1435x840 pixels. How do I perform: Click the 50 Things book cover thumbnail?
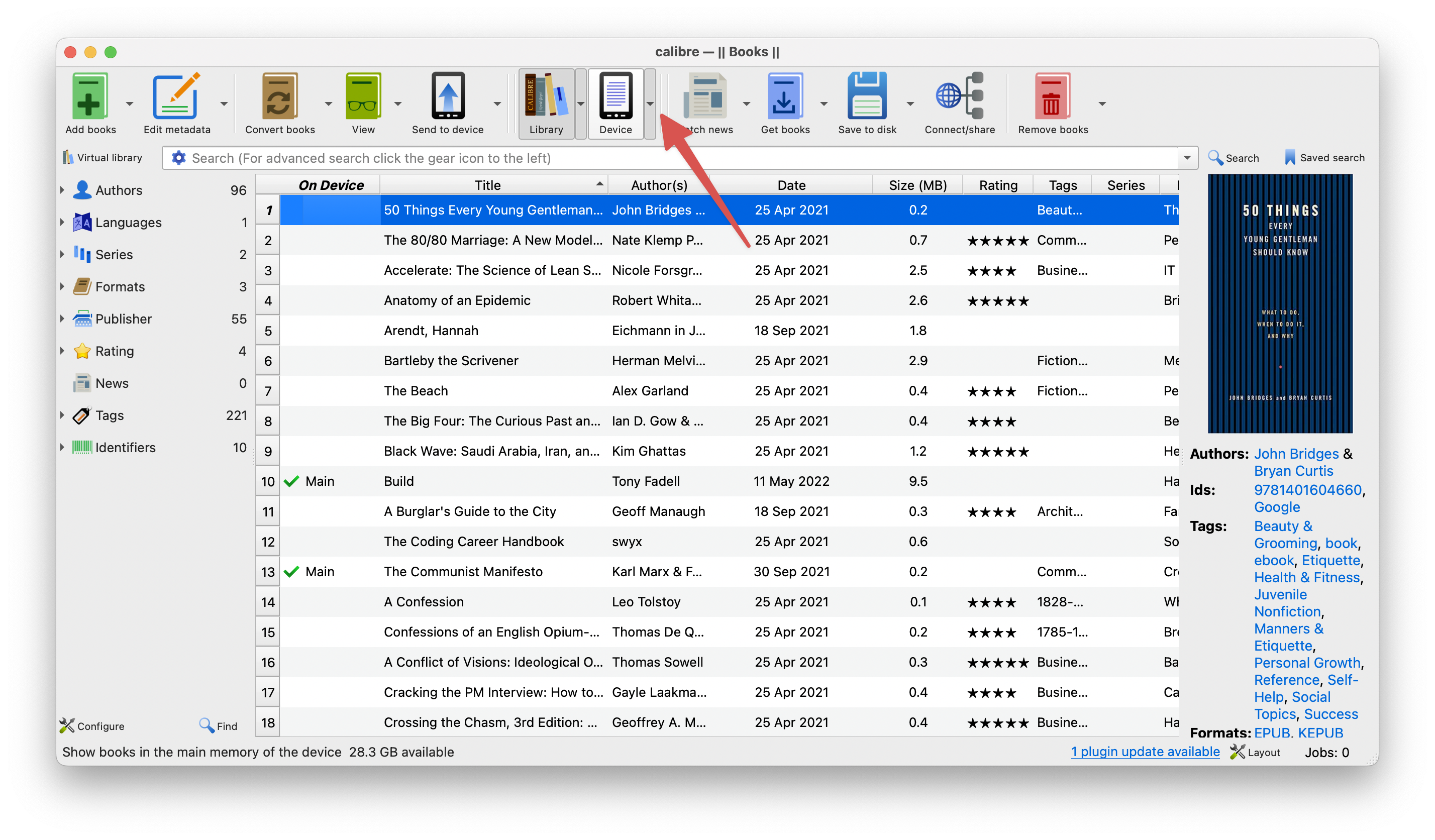coord(1280,303)
